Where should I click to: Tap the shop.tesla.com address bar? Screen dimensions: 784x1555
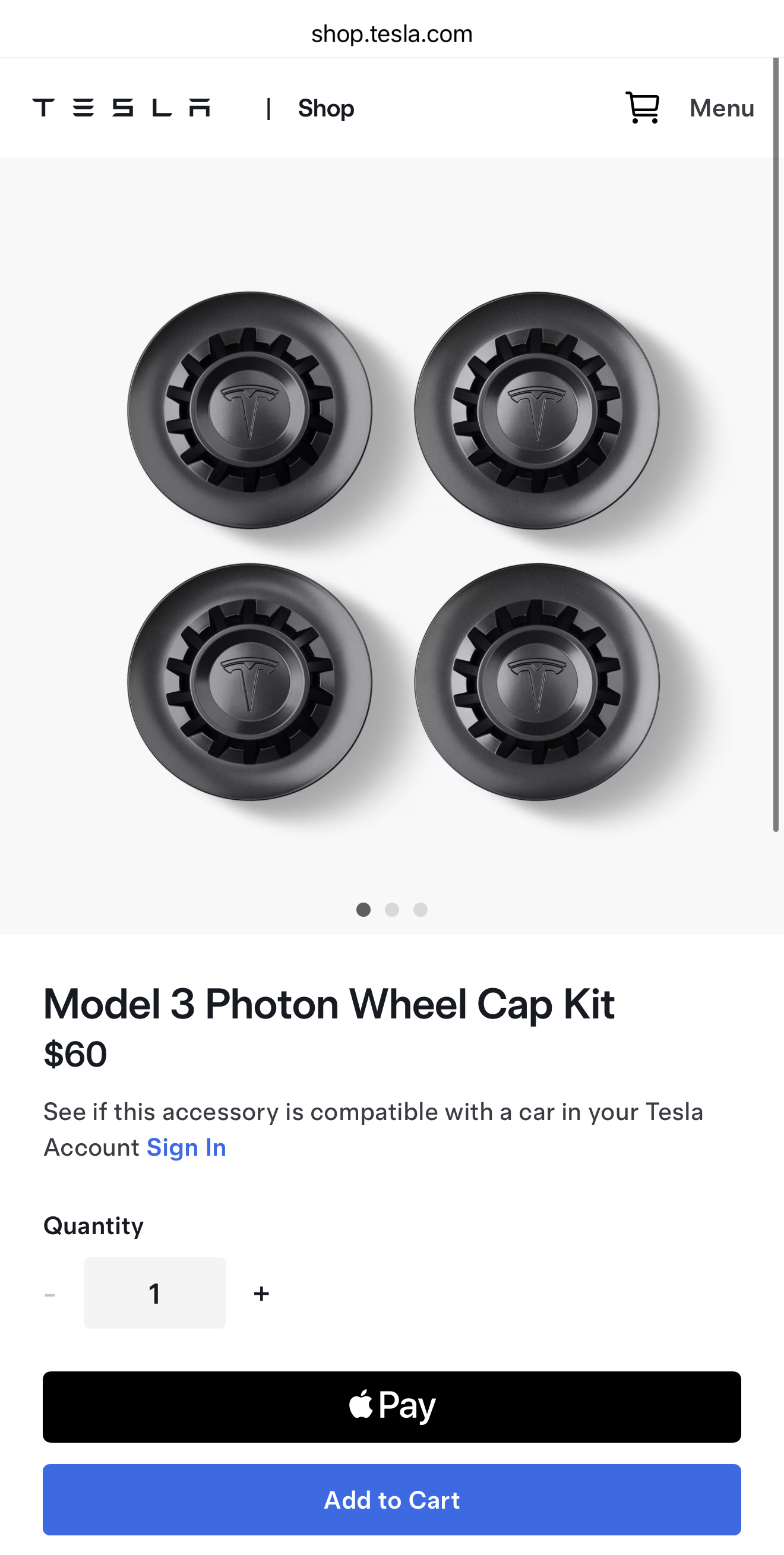coord(391,34)
